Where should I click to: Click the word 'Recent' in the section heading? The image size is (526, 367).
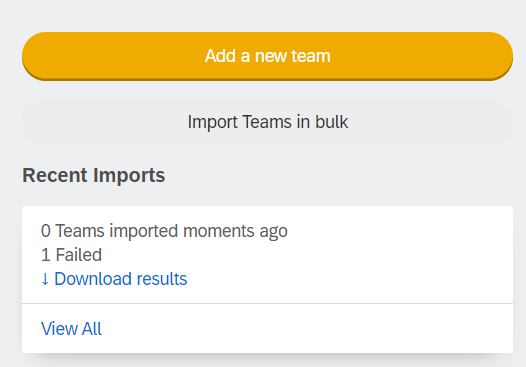[x=55, y=175]
